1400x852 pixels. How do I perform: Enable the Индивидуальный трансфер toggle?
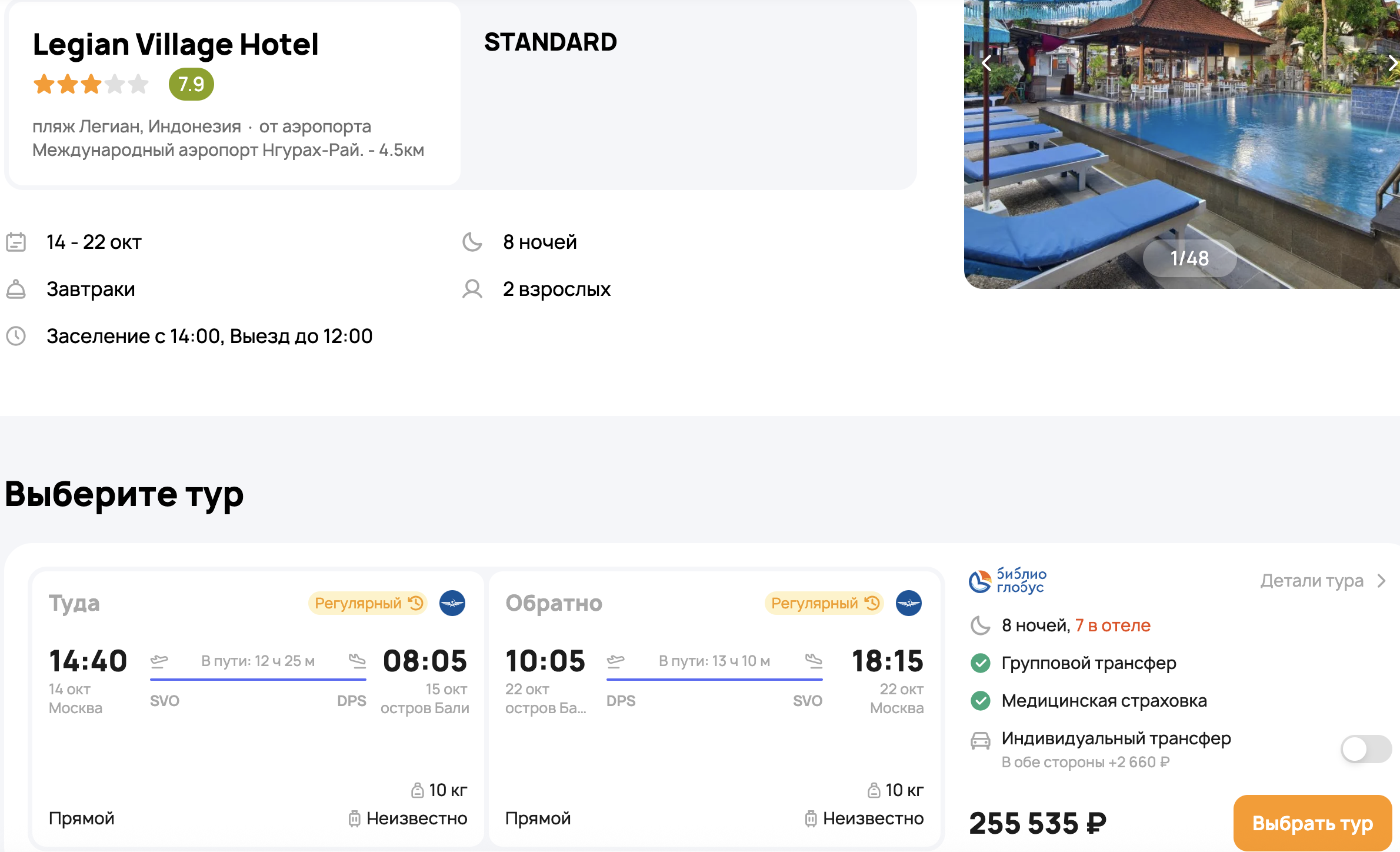pos(1366,749)
